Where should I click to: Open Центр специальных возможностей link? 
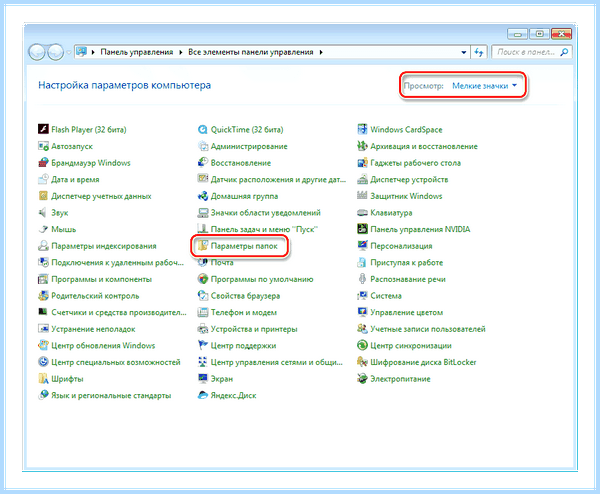point(116,362)
